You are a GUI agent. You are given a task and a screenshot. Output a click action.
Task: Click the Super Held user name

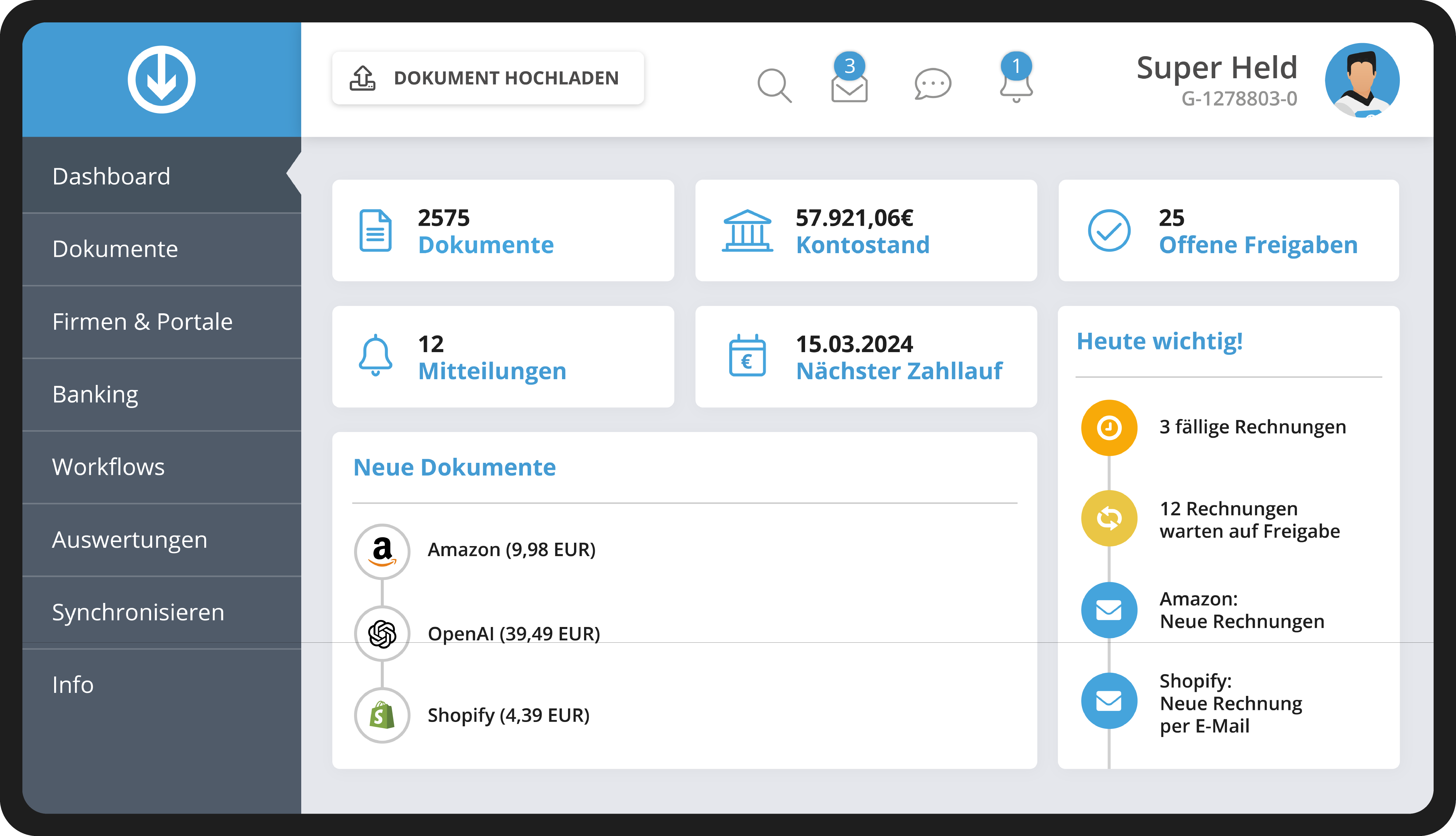pyautogui.click(x=1217, y=68)
